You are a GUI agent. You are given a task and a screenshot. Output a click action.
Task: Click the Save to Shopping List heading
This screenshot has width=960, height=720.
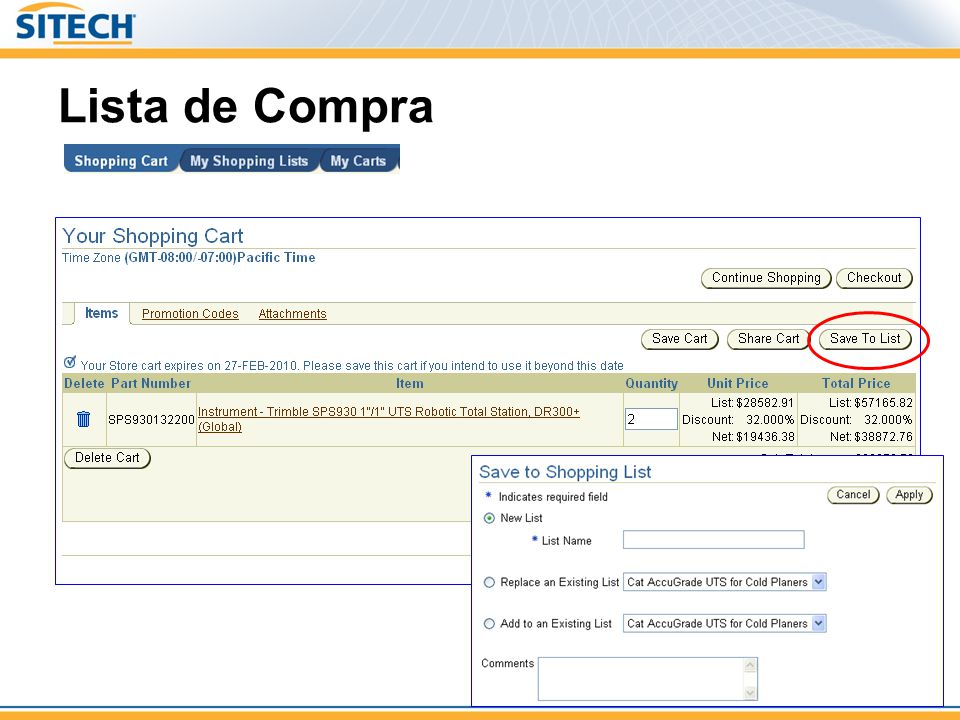click(x=565, y=472)
